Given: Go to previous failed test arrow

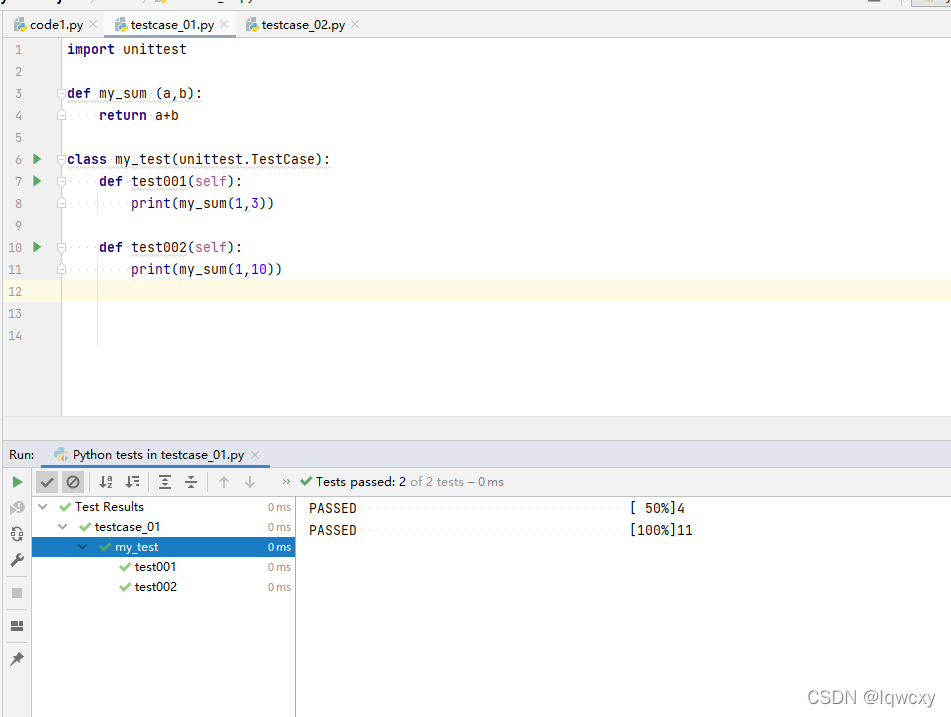Looking at the screenshot, I should [224, 482].
